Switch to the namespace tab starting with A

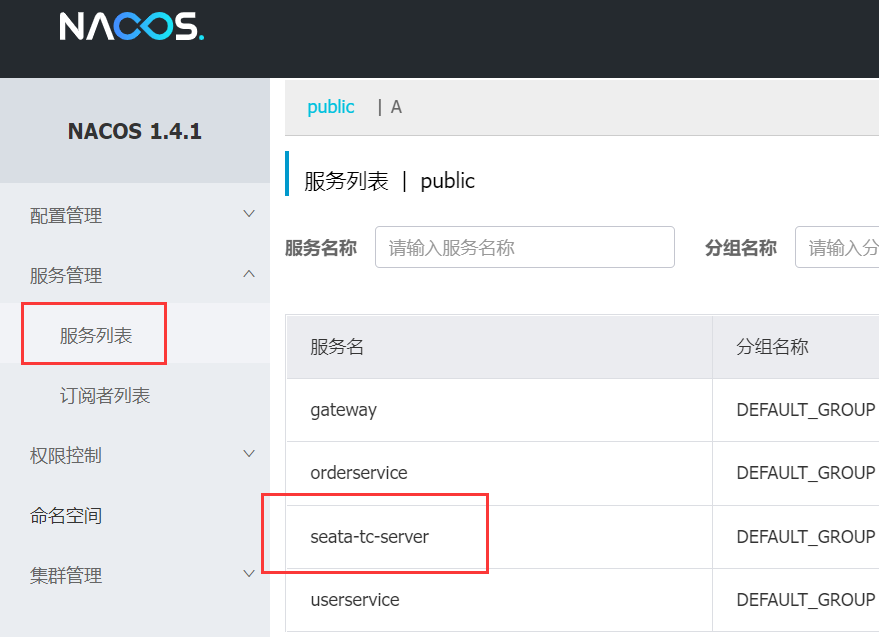pyautogui.click(x=396, y=107)
